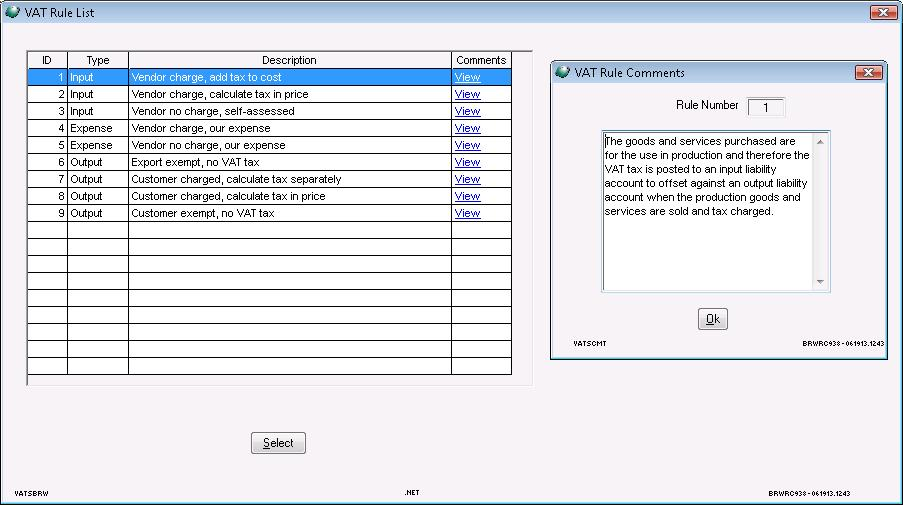
Task: Close the VAT Rule List window
Action: tap(883, 12)
